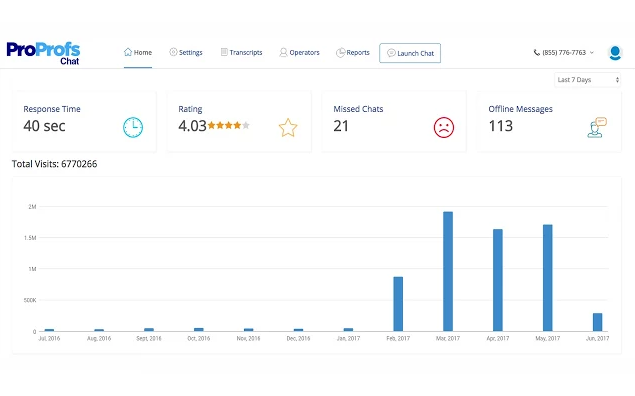Screen dimensions: 635x396
Task: Click the Jan, 2017 axis label
Action: (348, 339)
